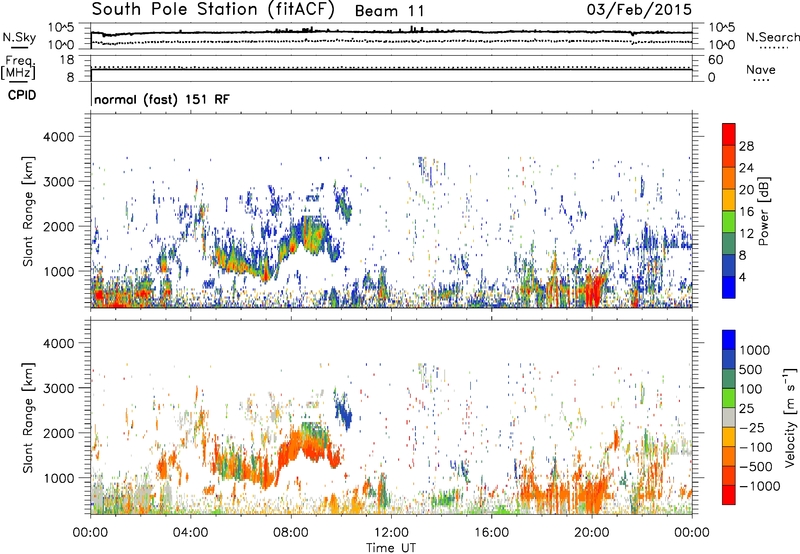The height and width of the screenshot is (554, 800).
Task: Click the -500 label on velocity colorbar
Action: (756, 467)
